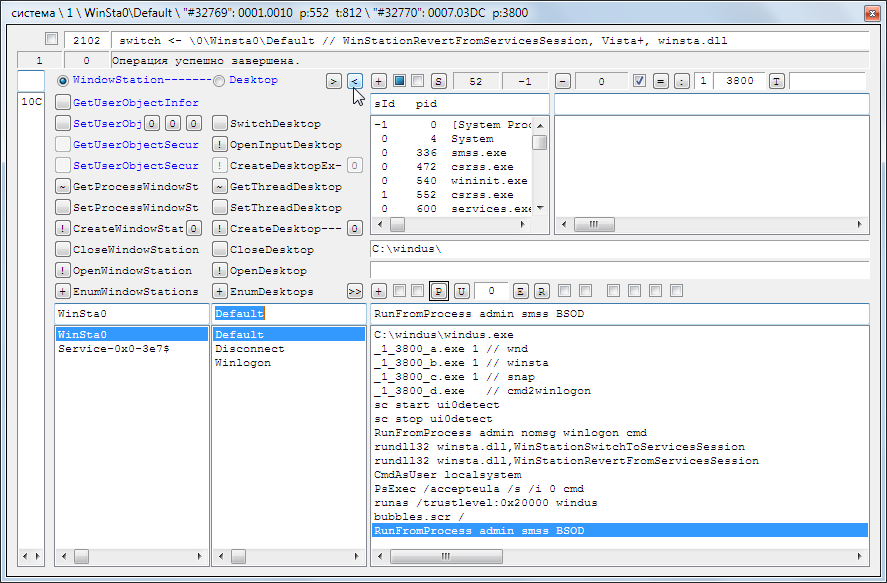Image resolution: width=887 pixels, height=583 pixels.
Task: Click the process list vertical scrollbar thumb
Action: [540, 142]
